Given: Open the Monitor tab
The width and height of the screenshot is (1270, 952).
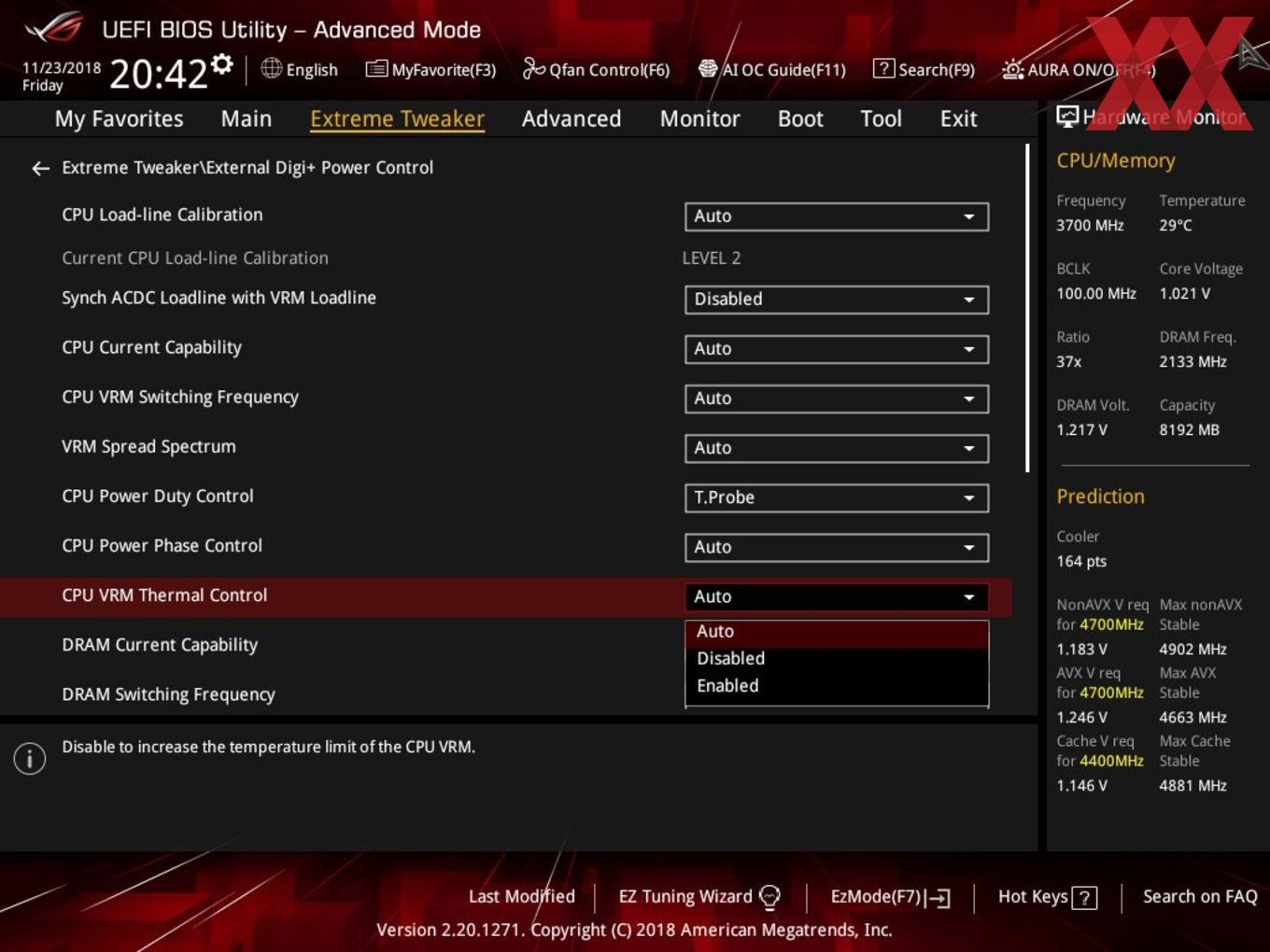Looking at the screenshot, I should tap(700, 119).
